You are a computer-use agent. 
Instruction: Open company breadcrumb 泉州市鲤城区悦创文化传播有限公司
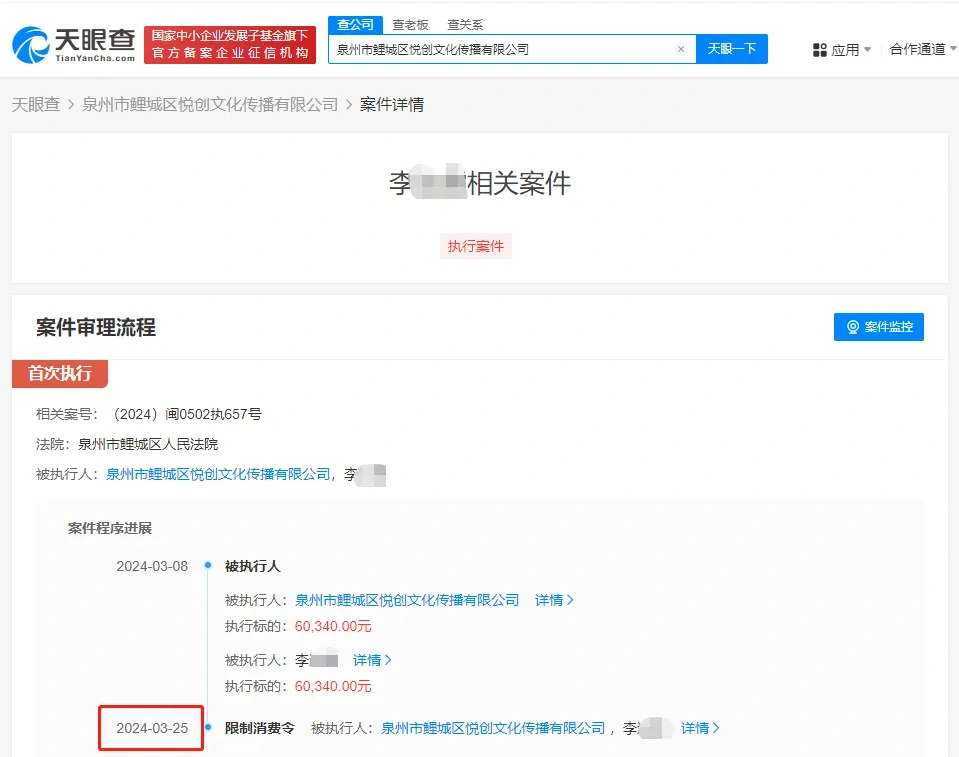pos(210,104)
